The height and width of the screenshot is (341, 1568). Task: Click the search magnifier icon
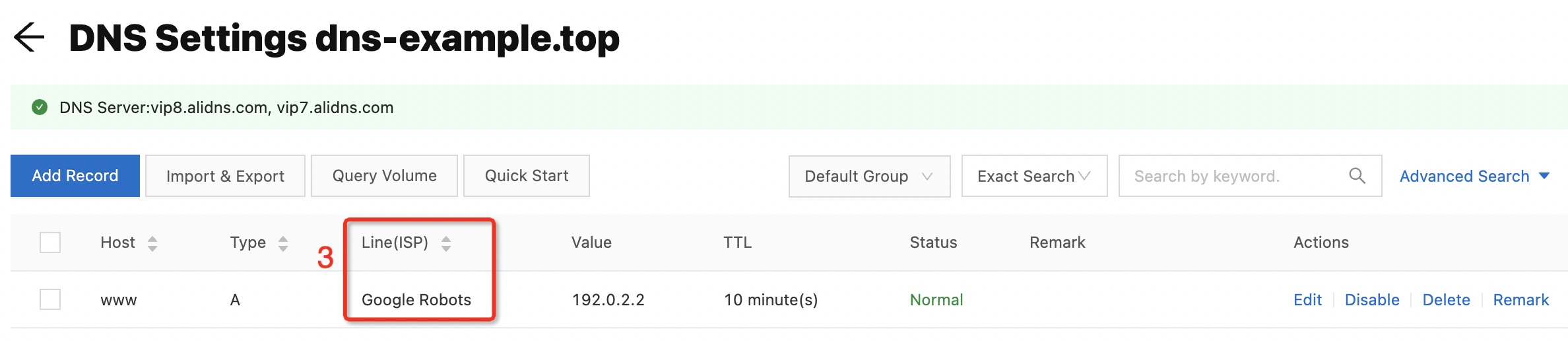pyautogui.click(x=1357, y=176)
